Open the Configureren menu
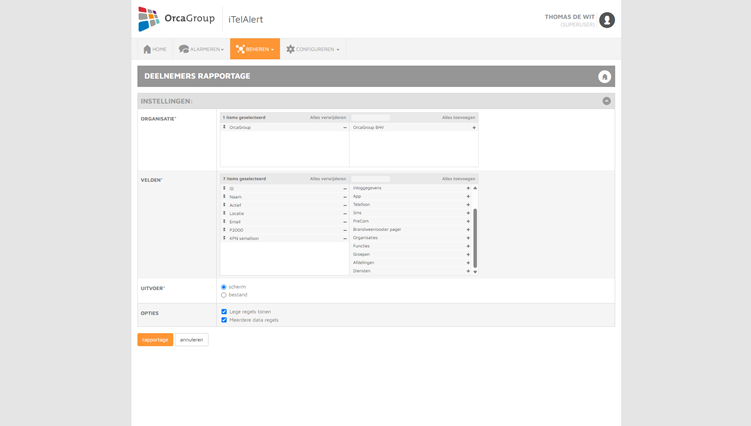 [x=313, y=49]
